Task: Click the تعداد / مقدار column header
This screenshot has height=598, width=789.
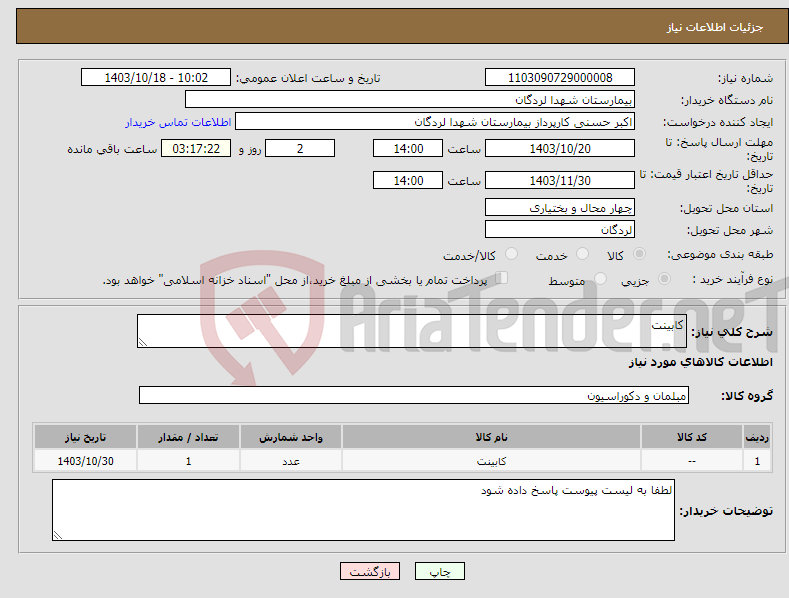Action: click(188, 437)
